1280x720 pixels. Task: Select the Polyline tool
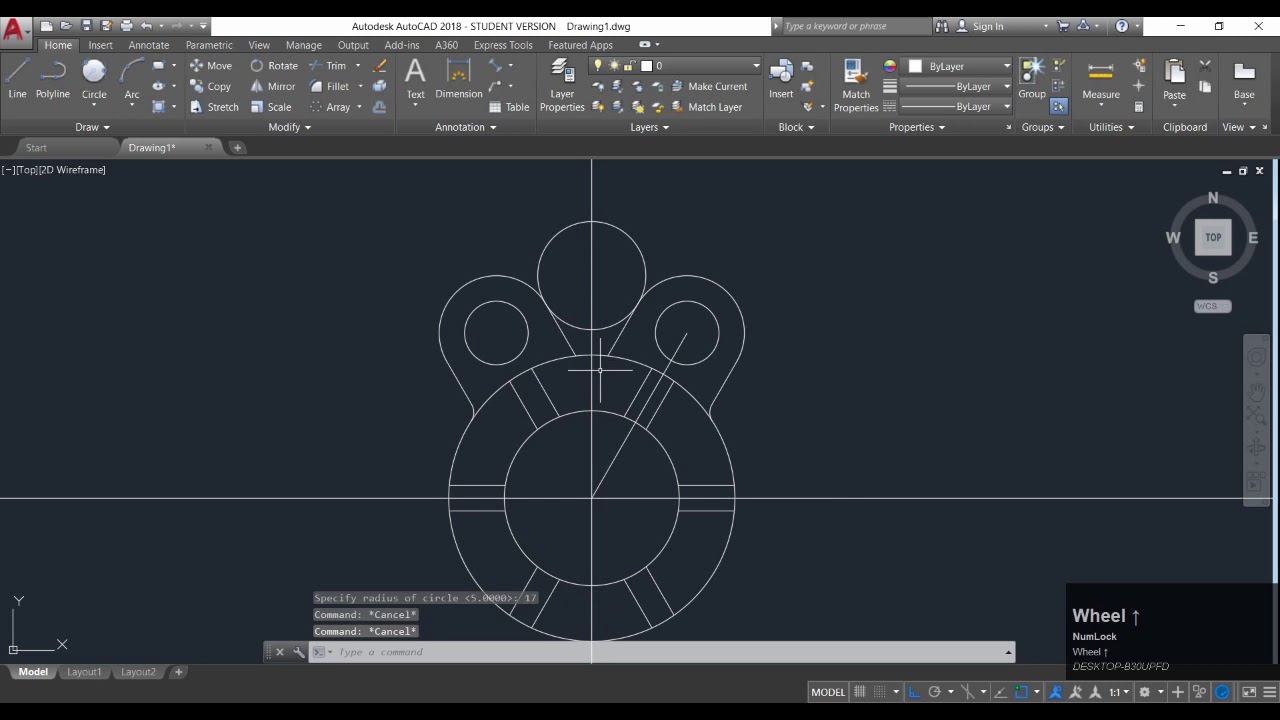(x=53, y=80)
